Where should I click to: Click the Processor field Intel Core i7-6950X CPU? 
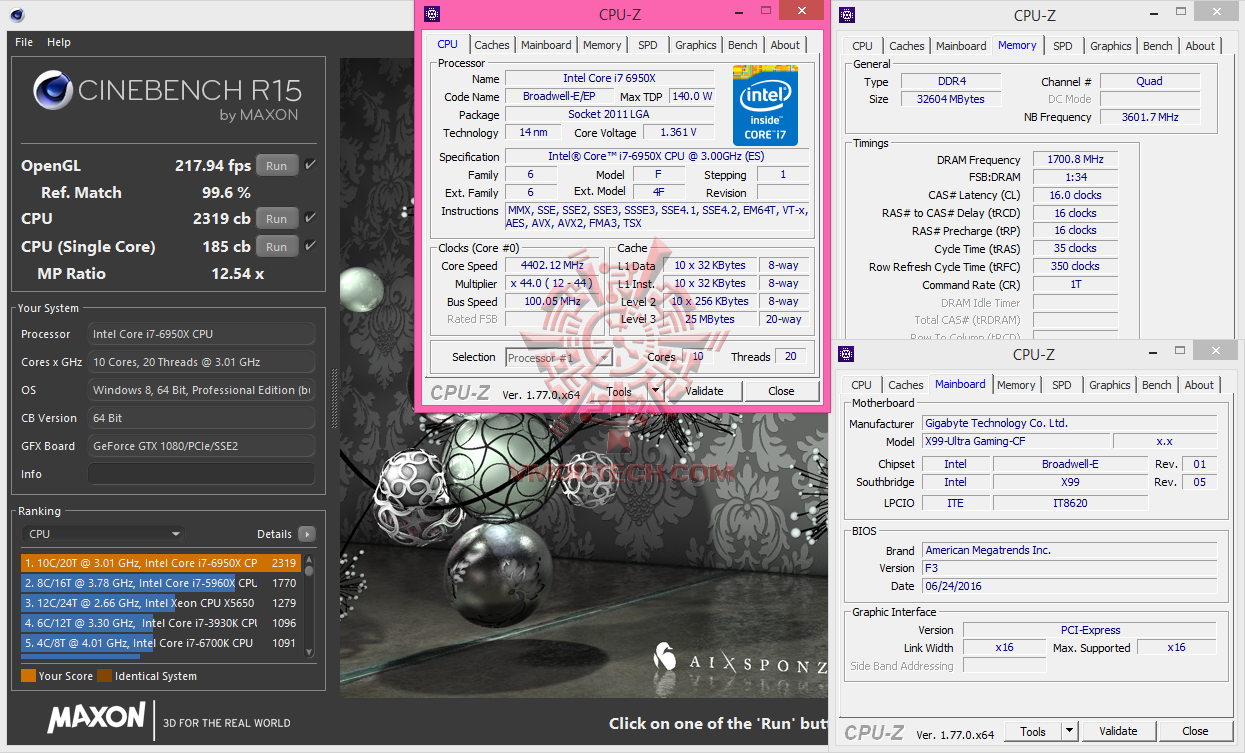[201, 334]
